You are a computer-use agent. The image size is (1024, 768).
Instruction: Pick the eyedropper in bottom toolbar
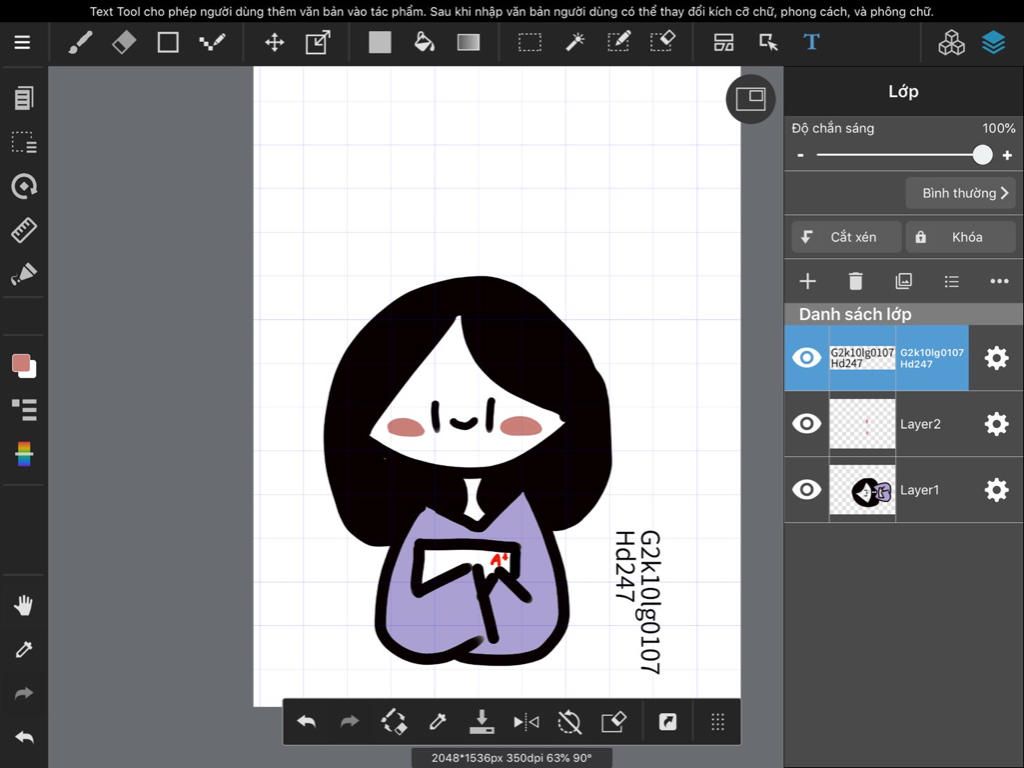[x=438, y=722]
